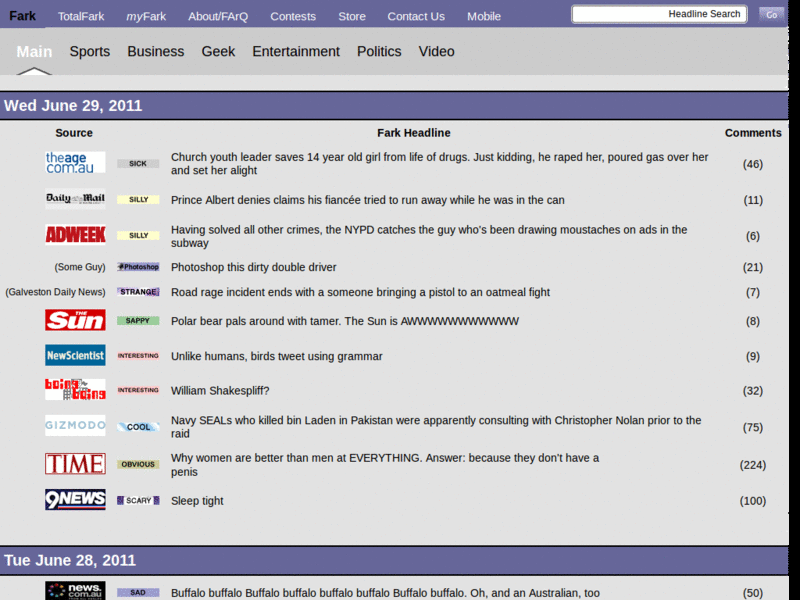Open the 9NEWS source logo
This screenshot has width=800, height=600.
75,499
